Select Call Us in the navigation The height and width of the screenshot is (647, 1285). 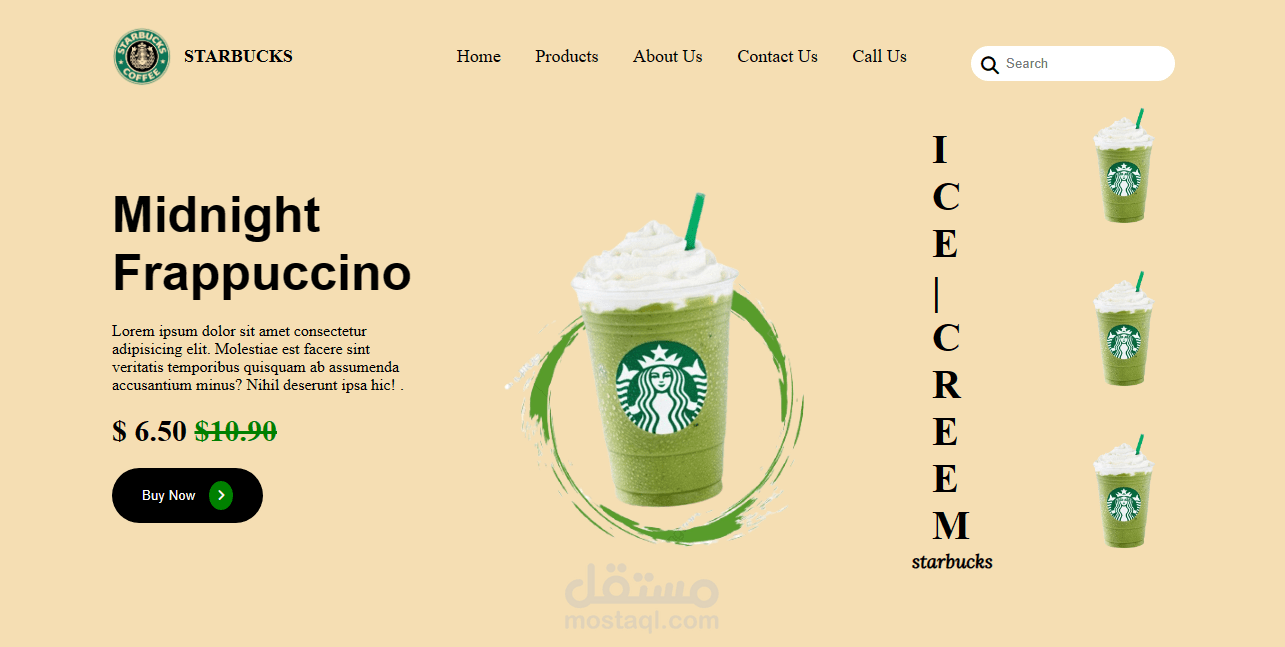pyautogui.click(x=880, y=56)
